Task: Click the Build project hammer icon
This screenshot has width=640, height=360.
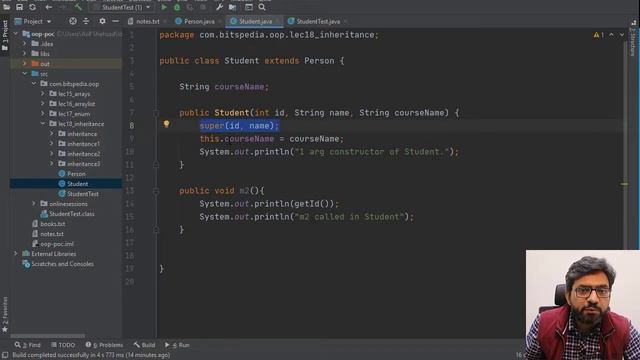Action: (78, 7)
